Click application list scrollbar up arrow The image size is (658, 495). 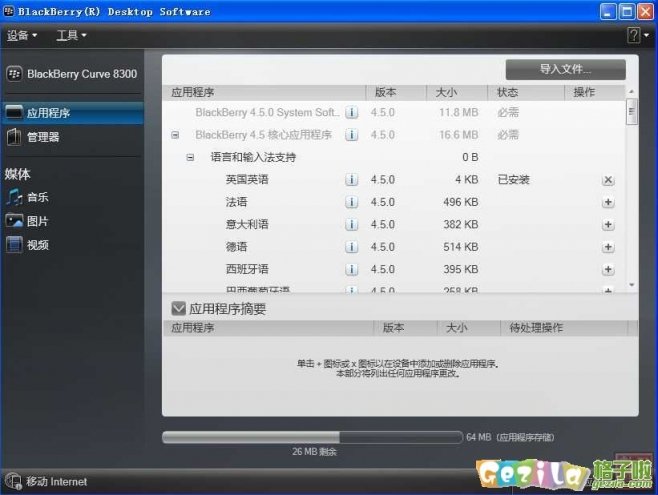point(632,91)
